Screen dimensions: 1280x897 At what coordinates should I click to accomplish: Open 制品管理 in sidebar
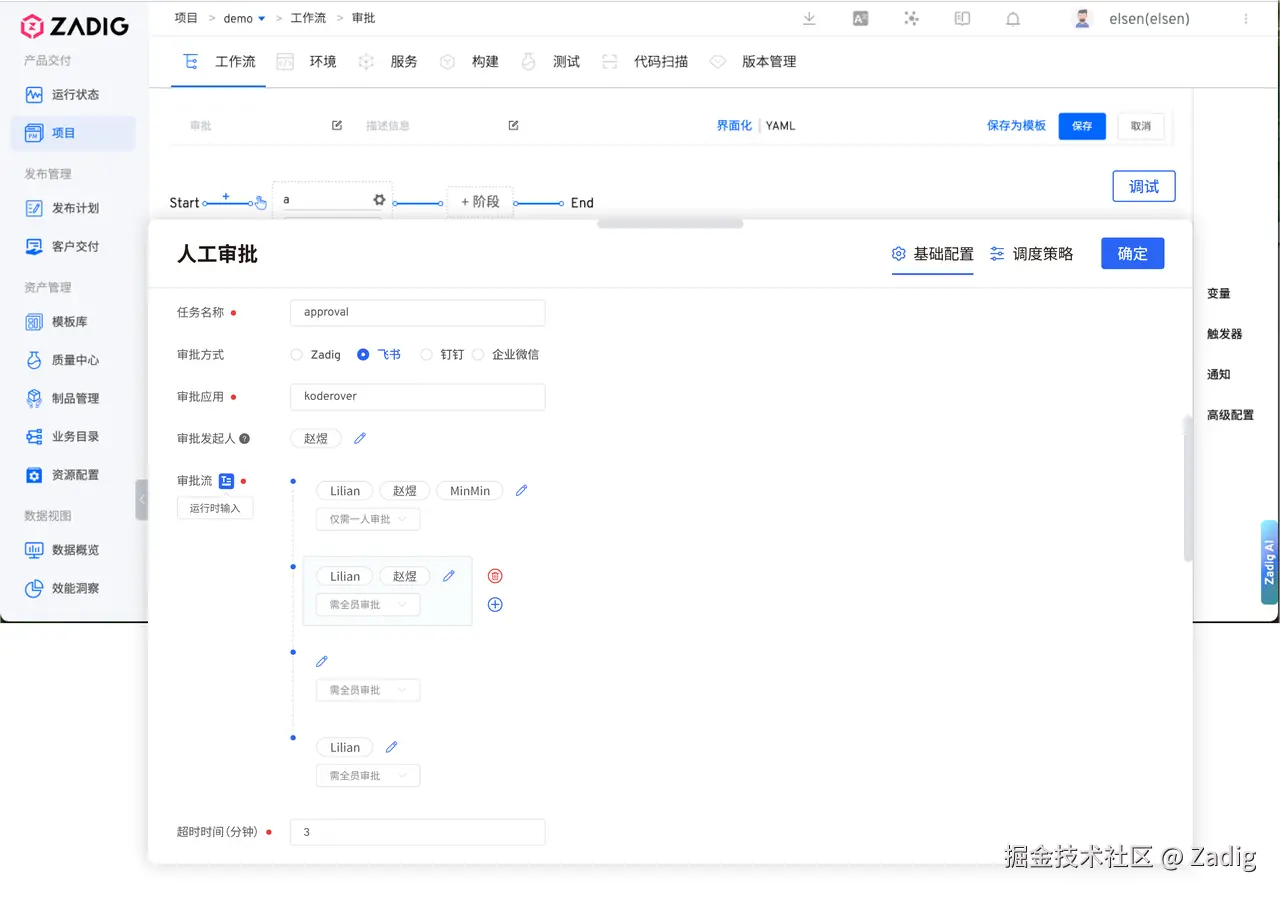pos(73,398)
